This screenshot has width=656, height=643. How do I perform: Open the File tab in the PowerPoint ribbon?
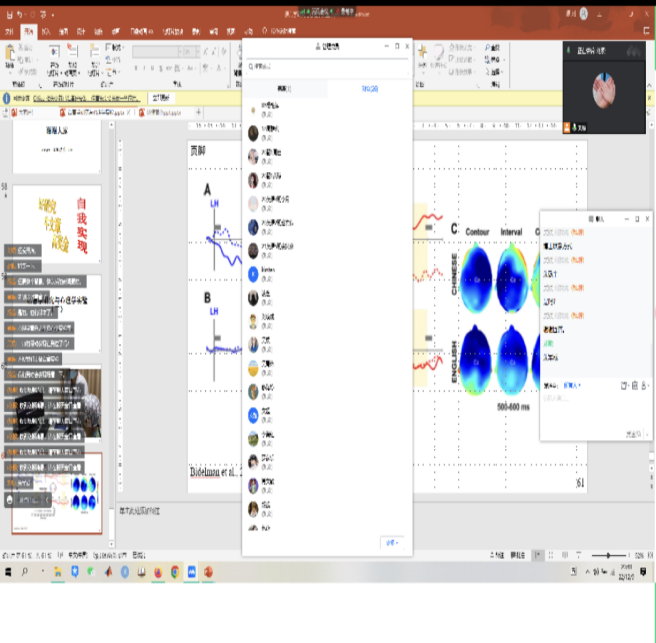coord(9,32)
